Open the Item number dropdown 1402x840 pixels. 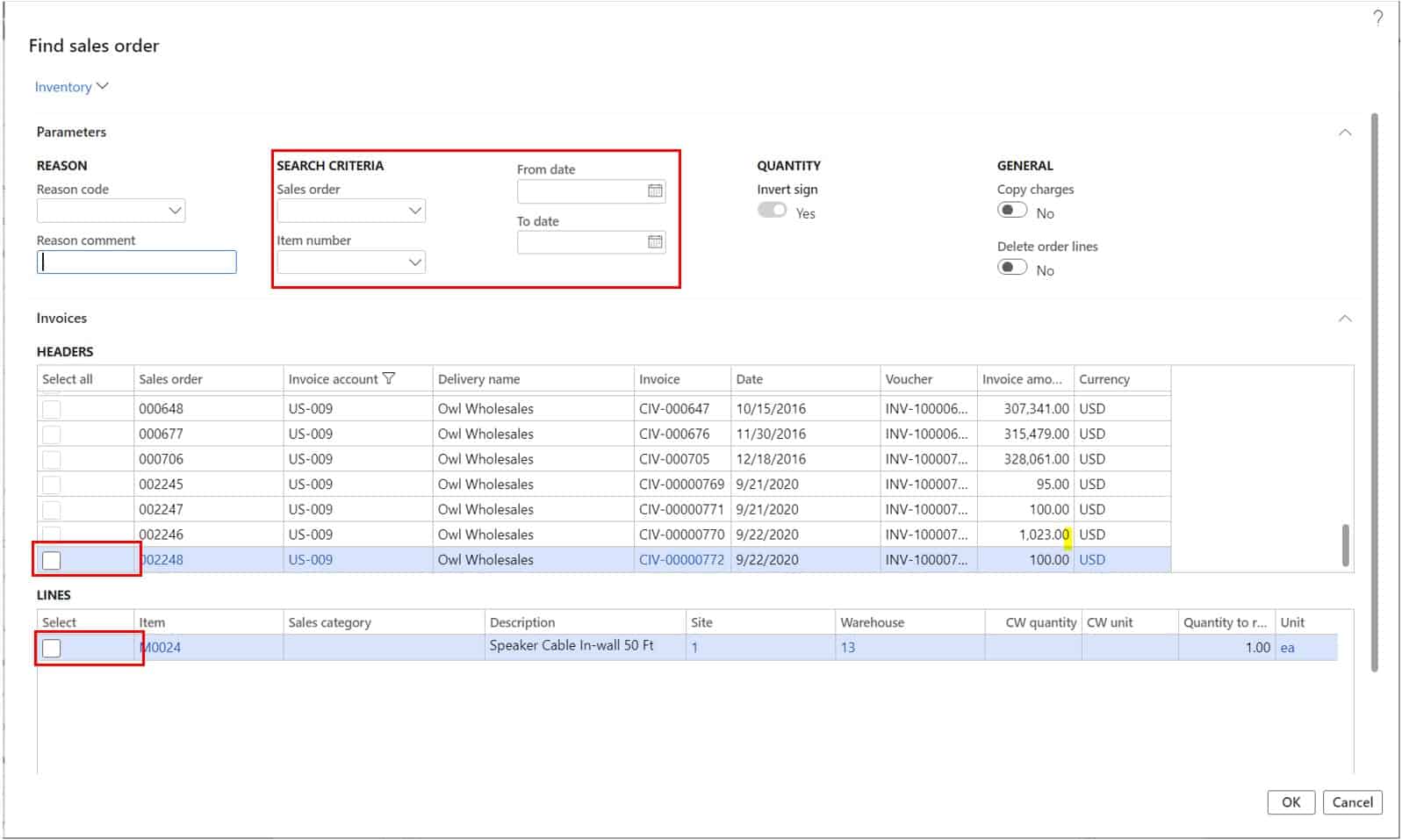[x=415, y=262]
